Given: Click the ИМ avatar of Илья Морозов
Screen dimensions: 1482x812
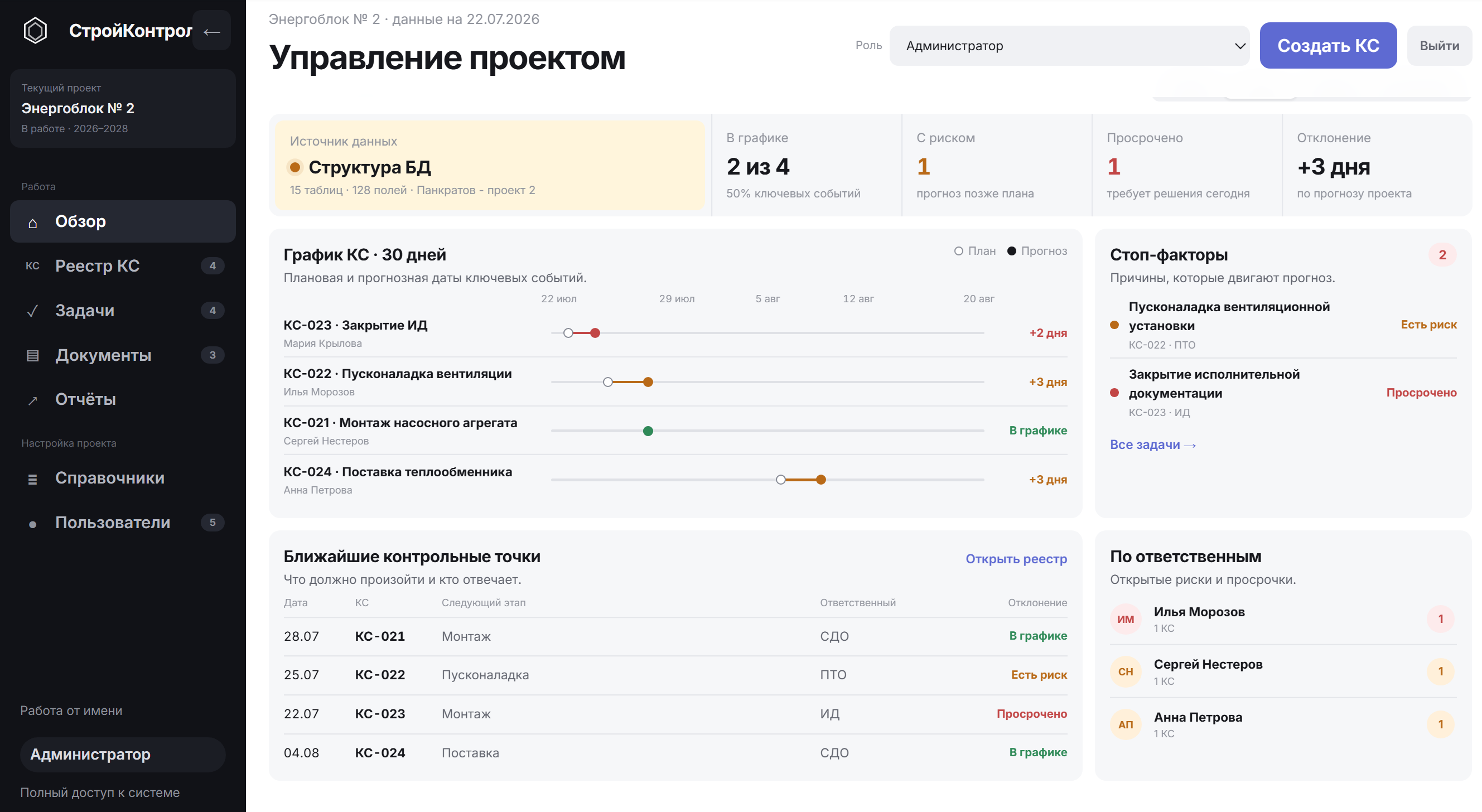Looking at the screenshot, I should click(x=1126, y=620).
